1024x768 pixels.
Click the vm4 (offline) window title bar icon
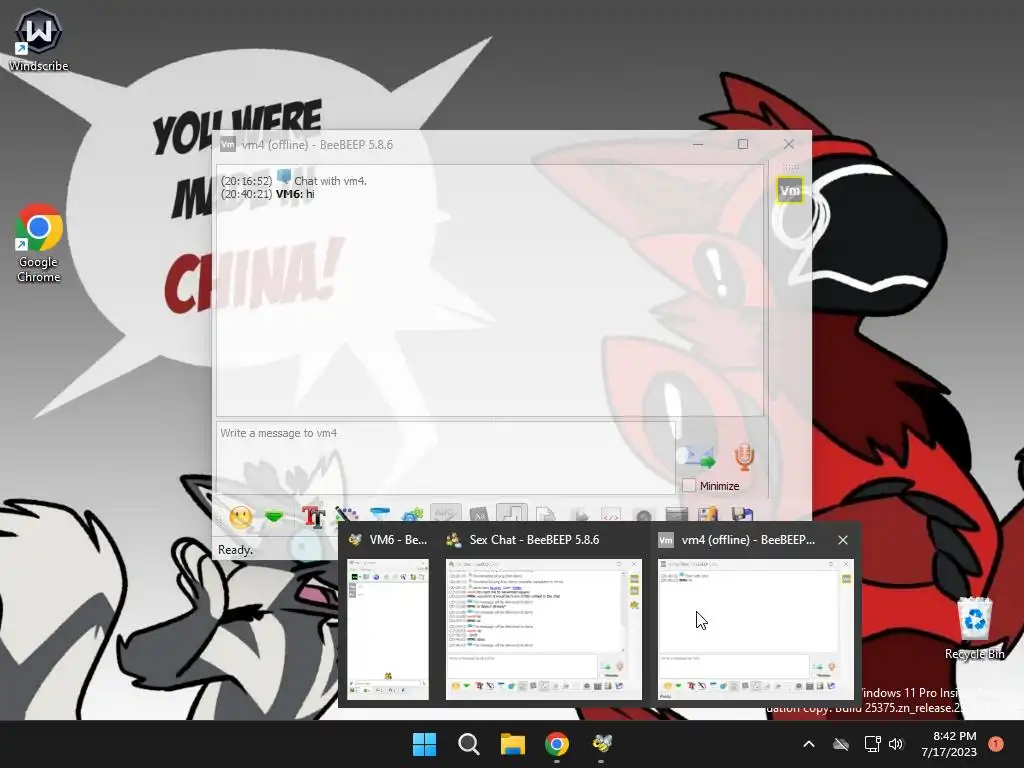[227, 144]
